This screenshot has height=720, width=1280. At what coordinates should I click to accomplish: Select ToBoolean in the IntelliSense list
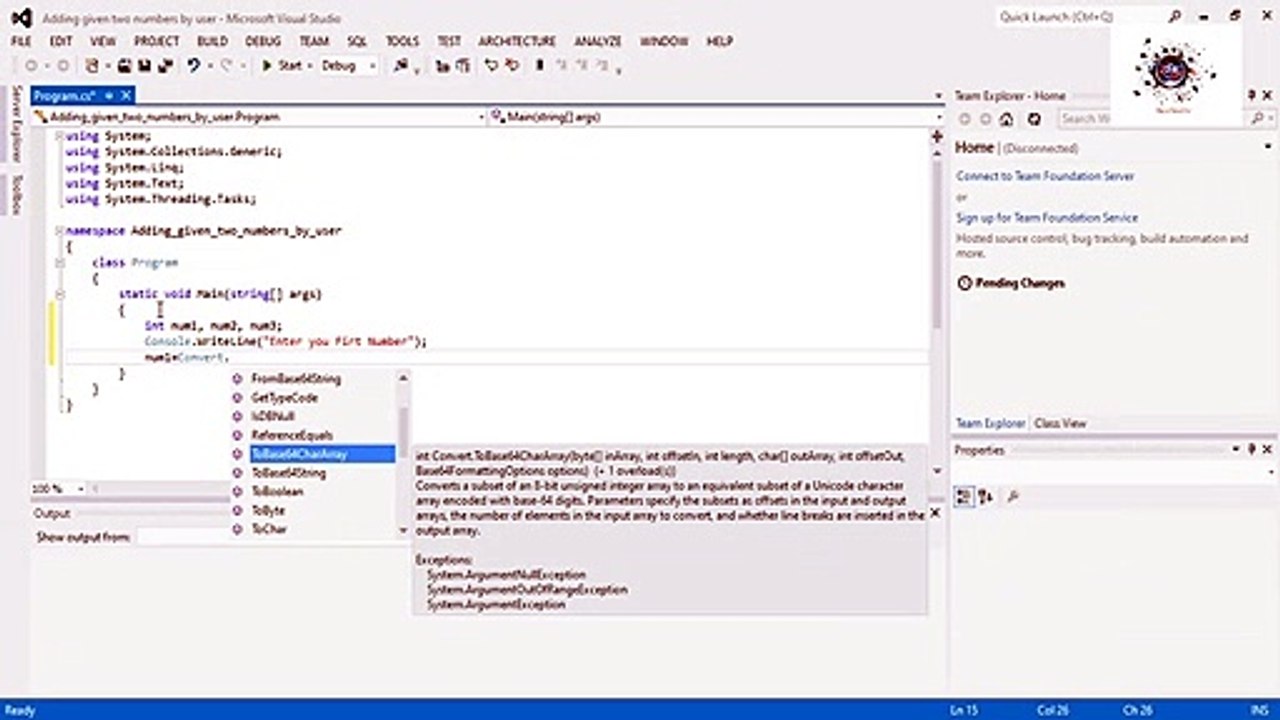click(277, 492)
